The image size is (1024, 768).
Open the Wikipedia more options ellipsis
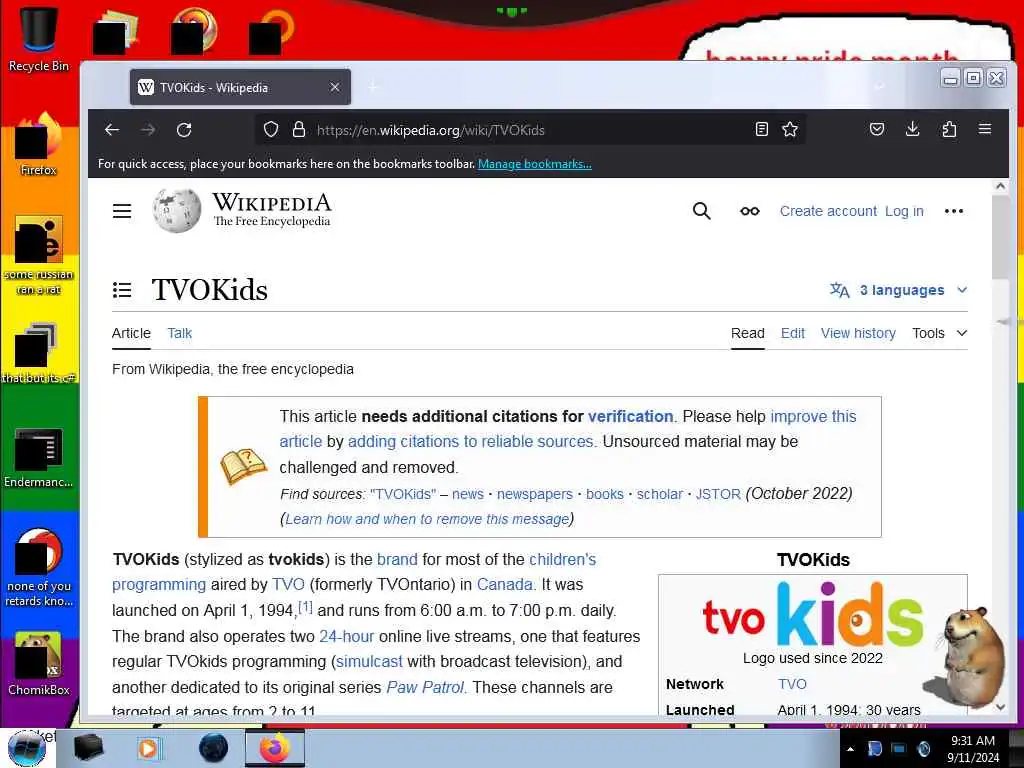953,211
